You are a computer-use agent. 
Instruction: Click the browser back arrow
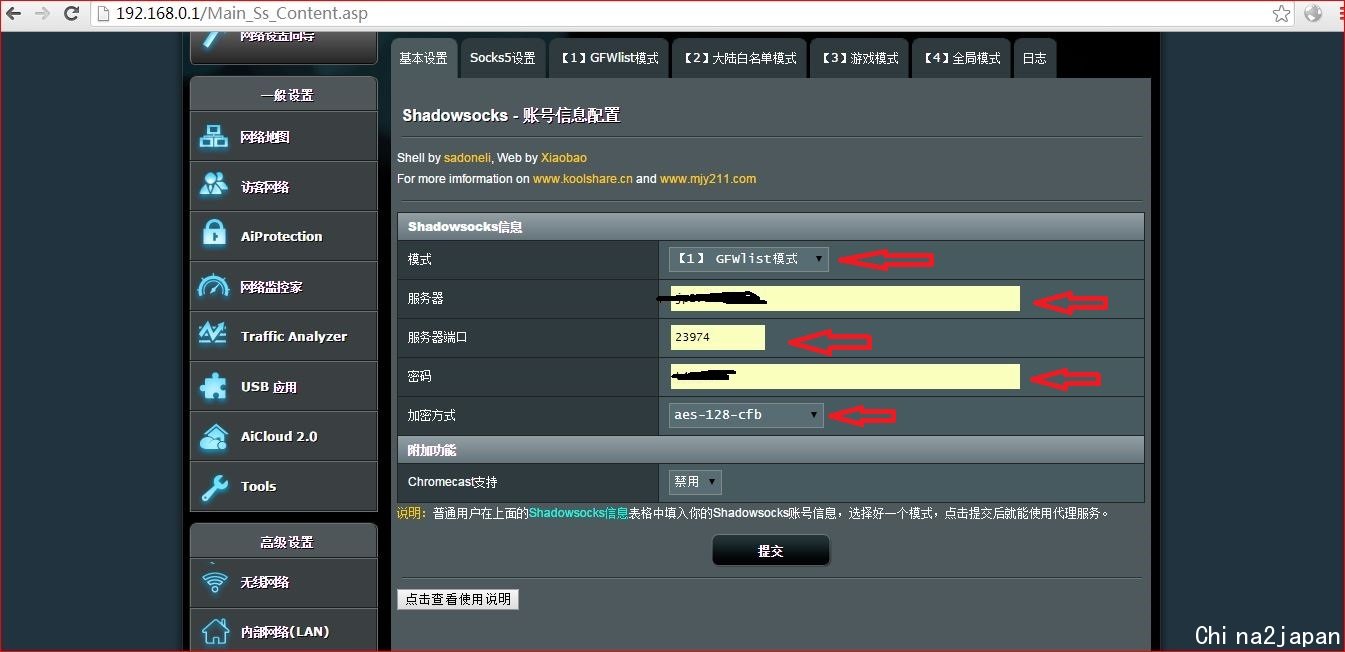(14, 13)
